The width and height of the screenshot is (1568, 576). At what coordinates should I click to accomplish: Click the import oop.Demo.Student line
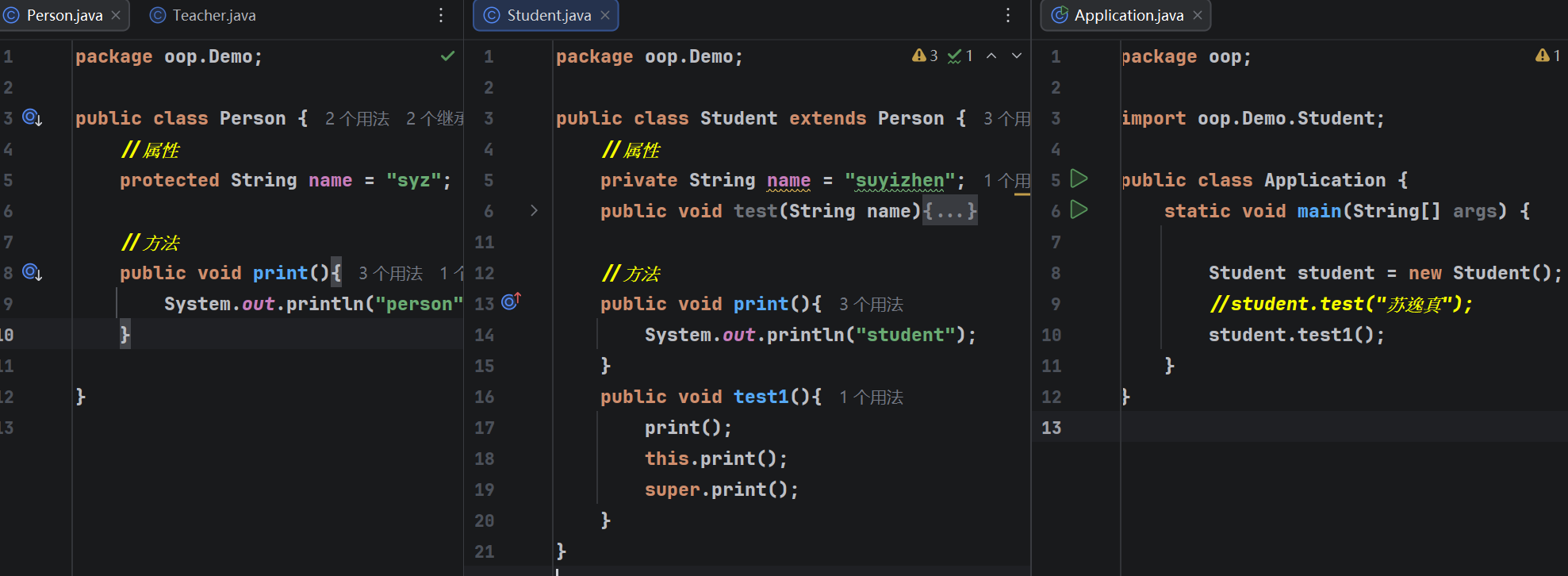1253,118
